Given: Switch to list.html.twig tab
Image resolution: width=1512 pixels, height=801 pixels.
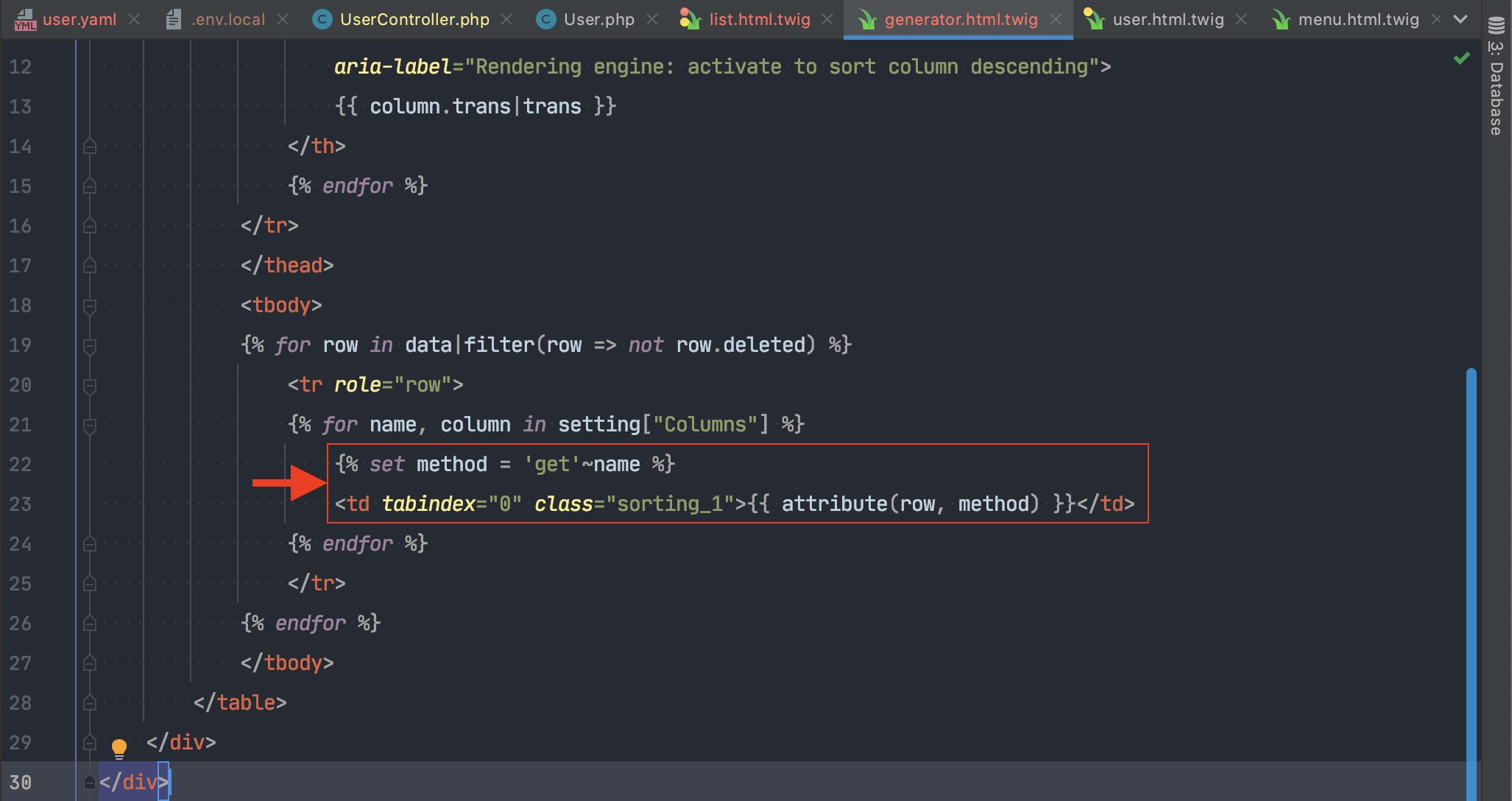Looking at the screenshot, I should click(760, 20).
